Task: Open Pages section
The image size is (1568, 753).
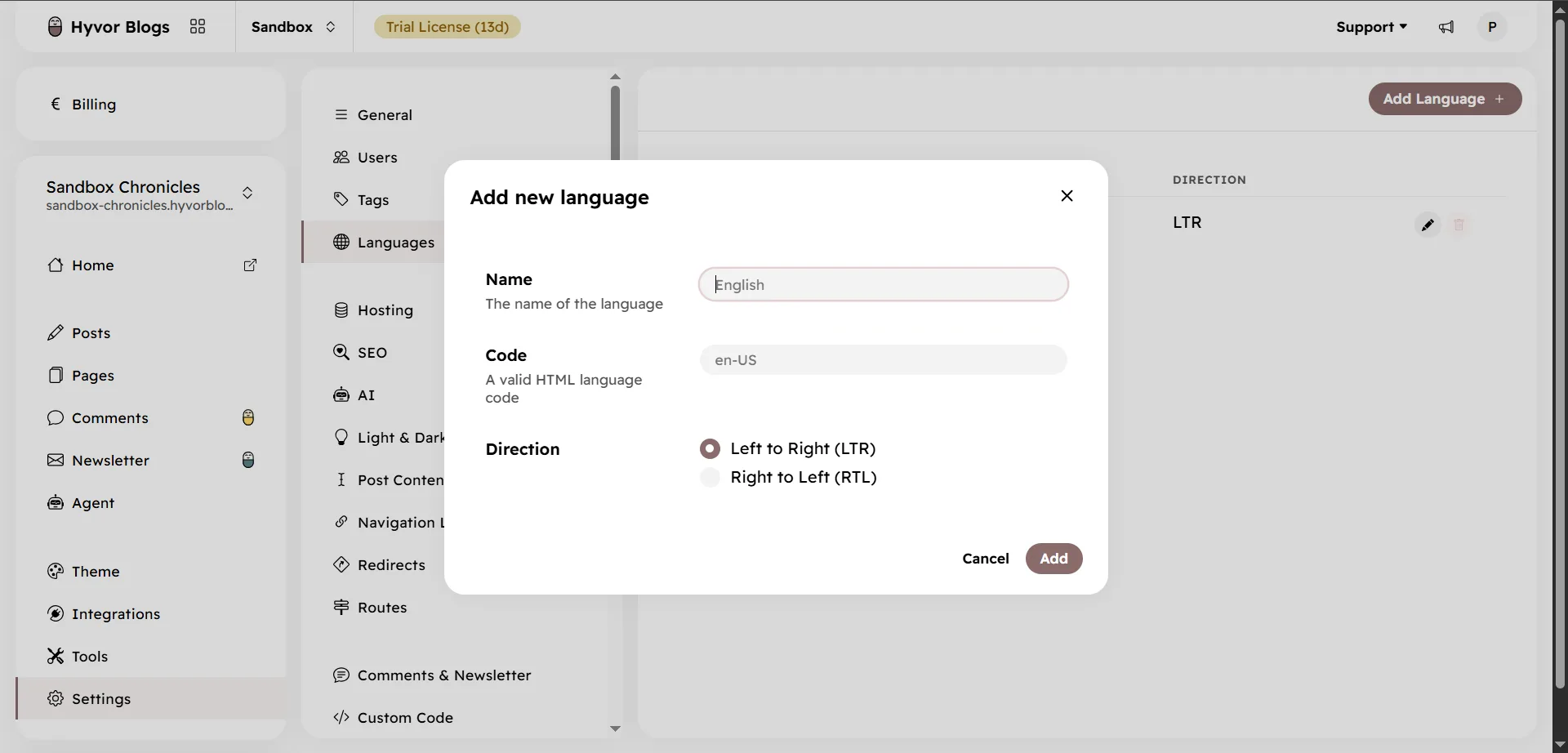Action: click(151, 376)
